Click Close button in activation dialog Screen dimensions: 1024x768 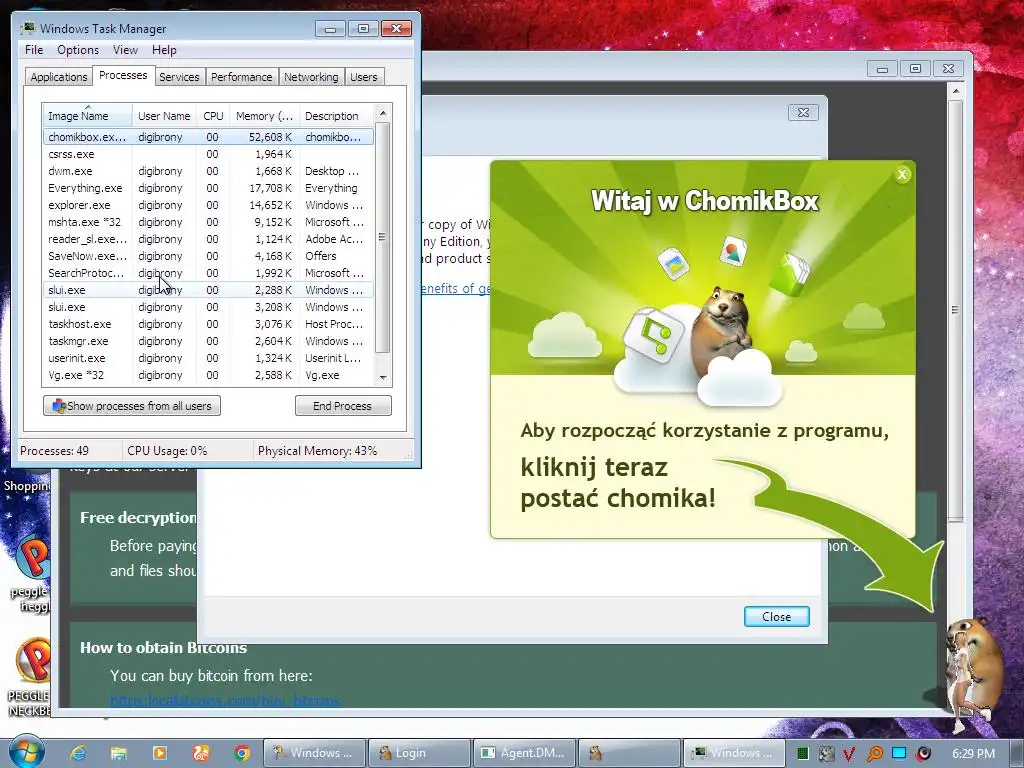[776, 616]
